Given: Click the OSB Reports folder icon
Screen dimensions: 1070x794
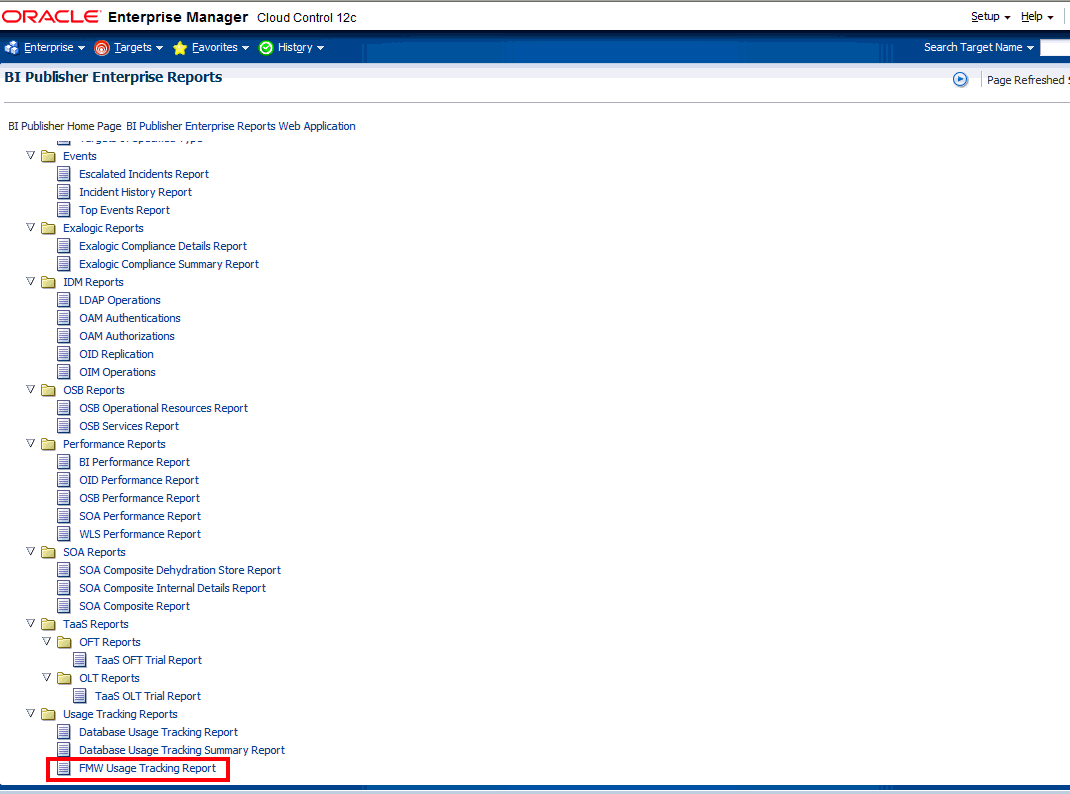Looking at the screenshot, I should 48,390.
